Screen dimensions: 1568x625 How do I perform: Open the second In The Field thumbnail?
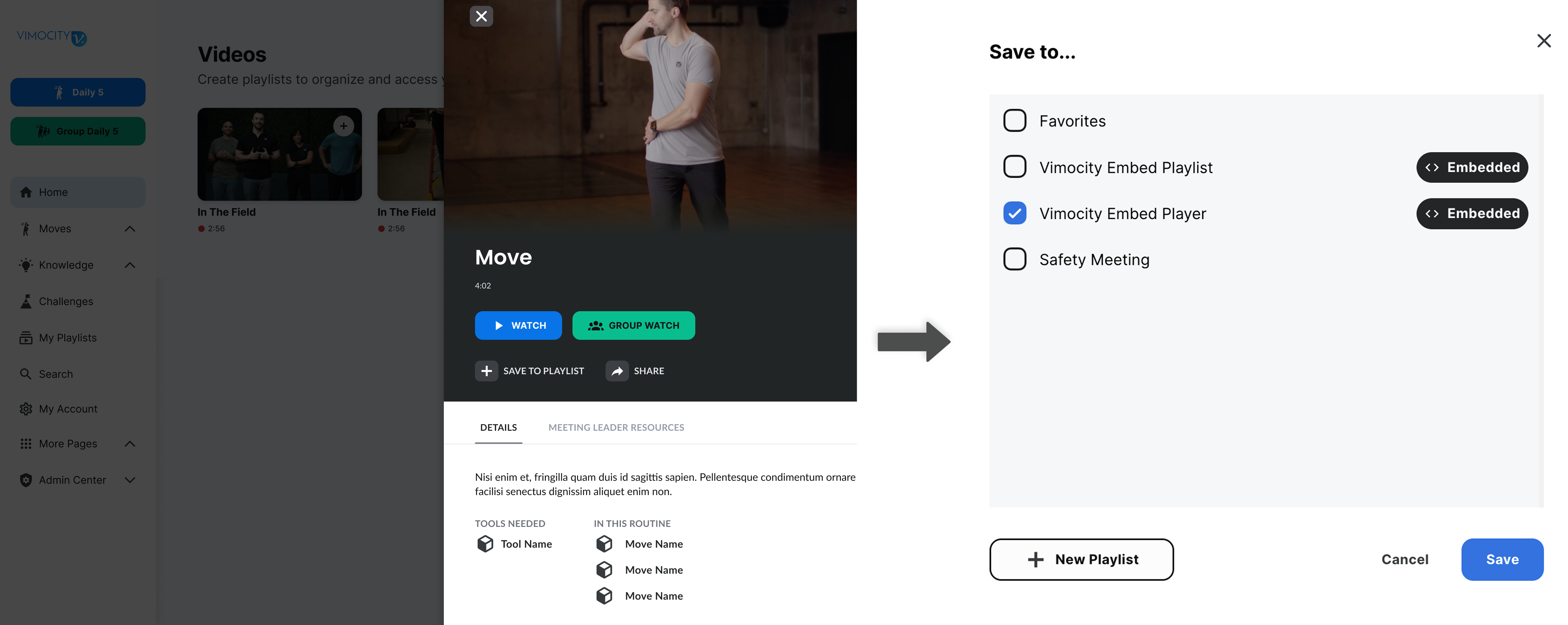pos(411,154)
